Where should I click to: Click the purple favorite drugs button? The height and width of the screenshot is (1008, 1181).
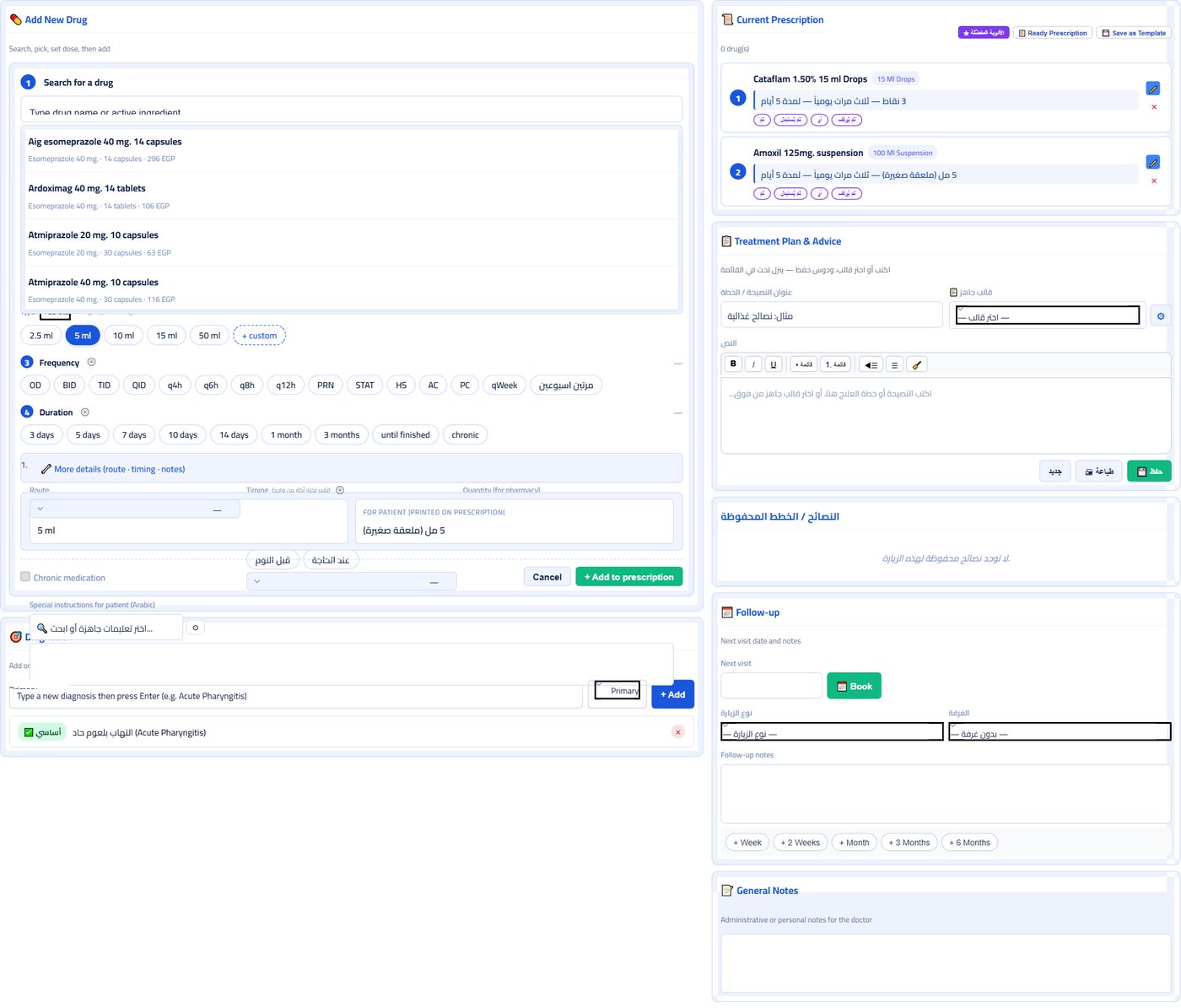[x=984, y=33]
